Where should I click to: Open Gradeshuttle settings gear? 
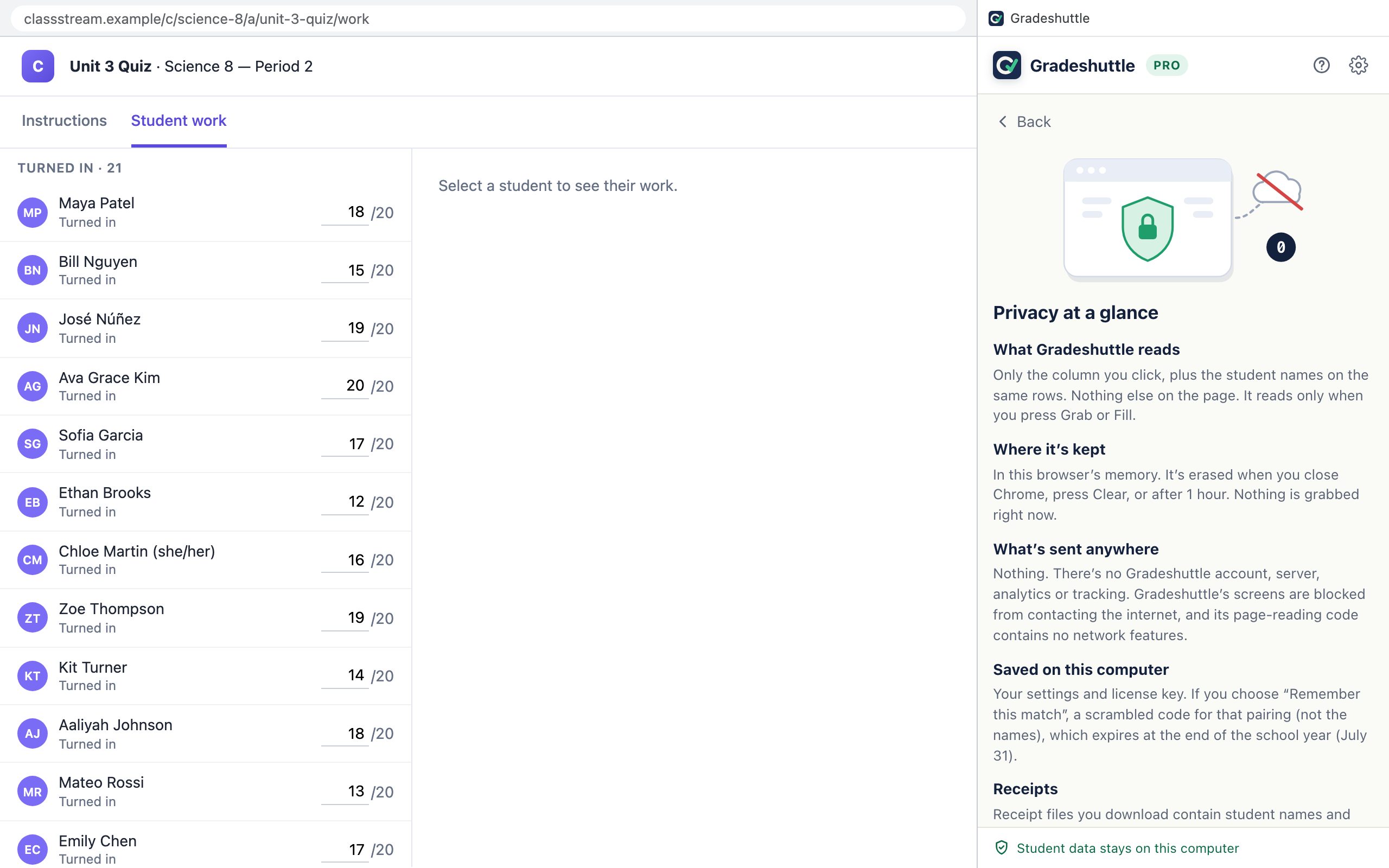[1358, 66]
